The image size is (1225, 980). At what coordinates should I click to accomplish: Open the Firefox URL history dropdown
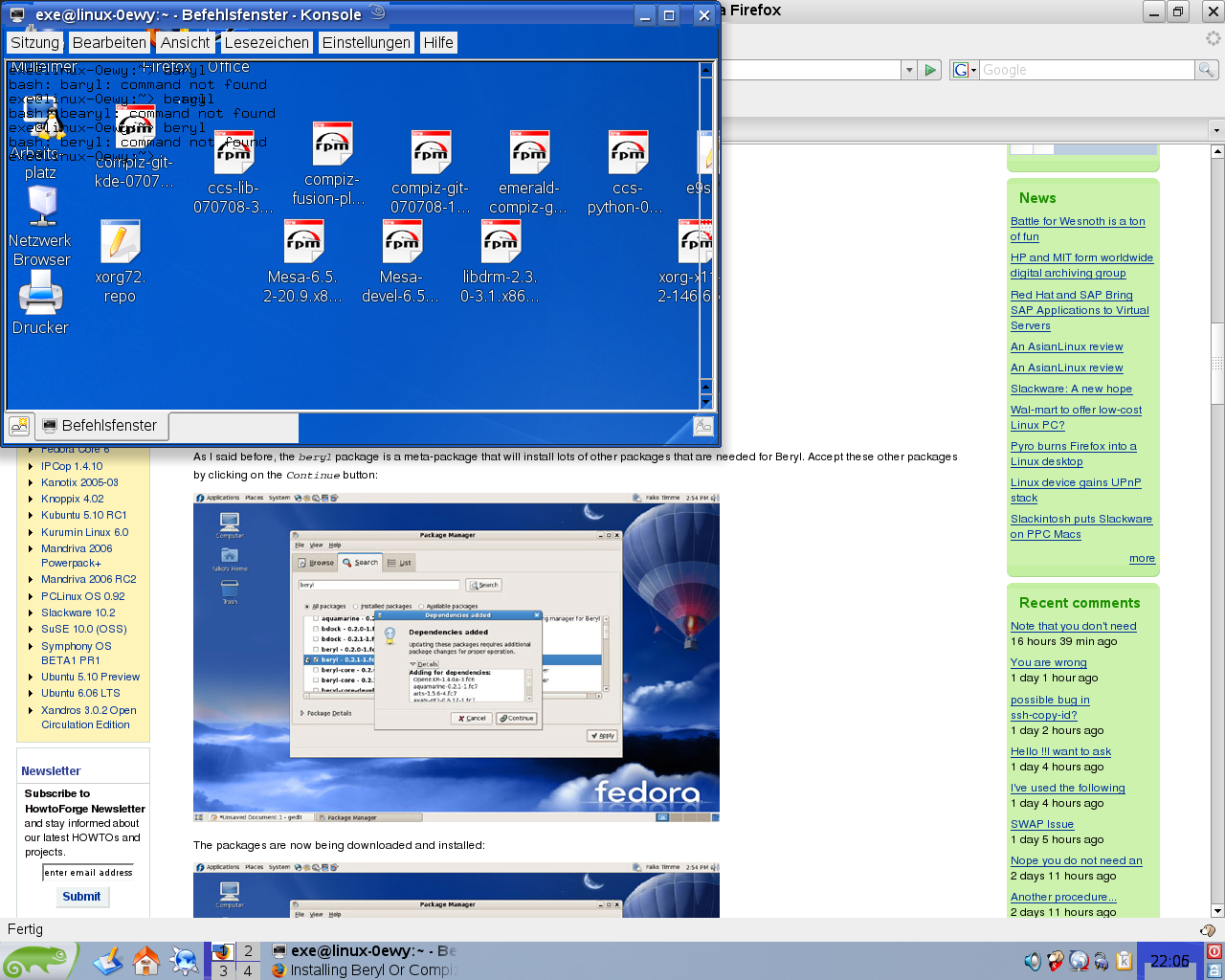[908, 70]
